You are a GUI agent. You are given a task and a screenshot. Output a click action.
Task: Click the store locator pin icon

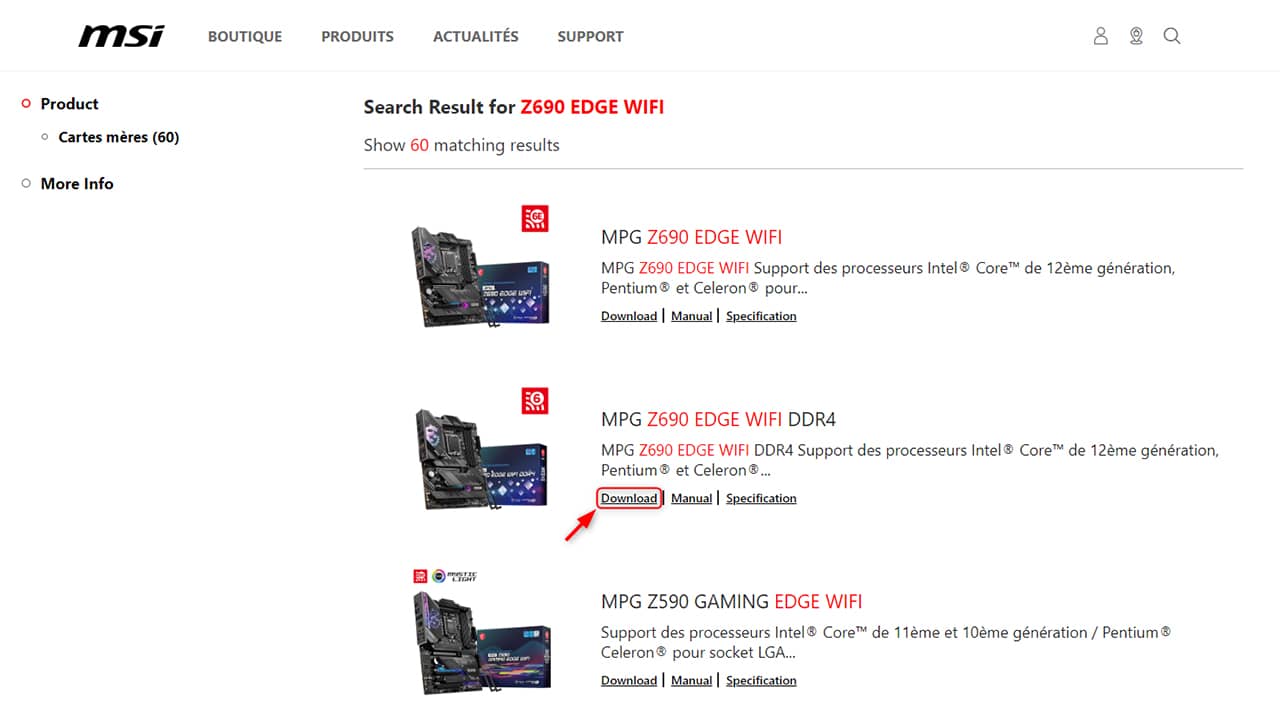pyautogui.click(x=1136, y=36)
